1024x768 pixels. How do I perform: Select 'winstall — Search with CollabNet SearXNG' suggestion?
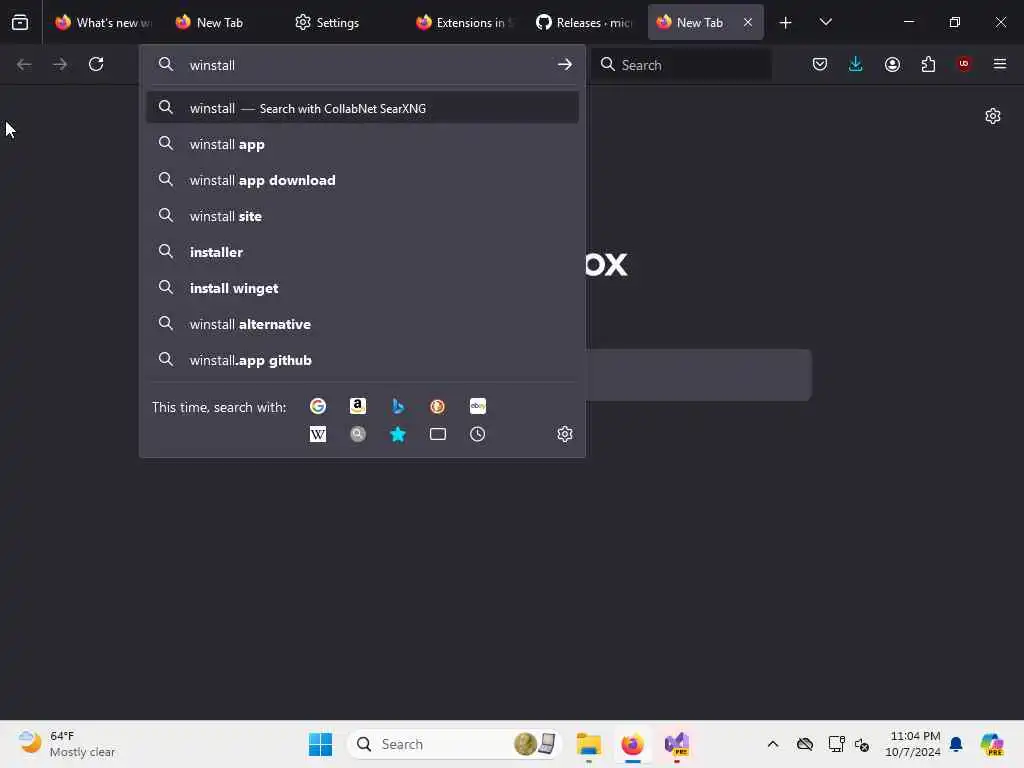(x=362, y=108)
